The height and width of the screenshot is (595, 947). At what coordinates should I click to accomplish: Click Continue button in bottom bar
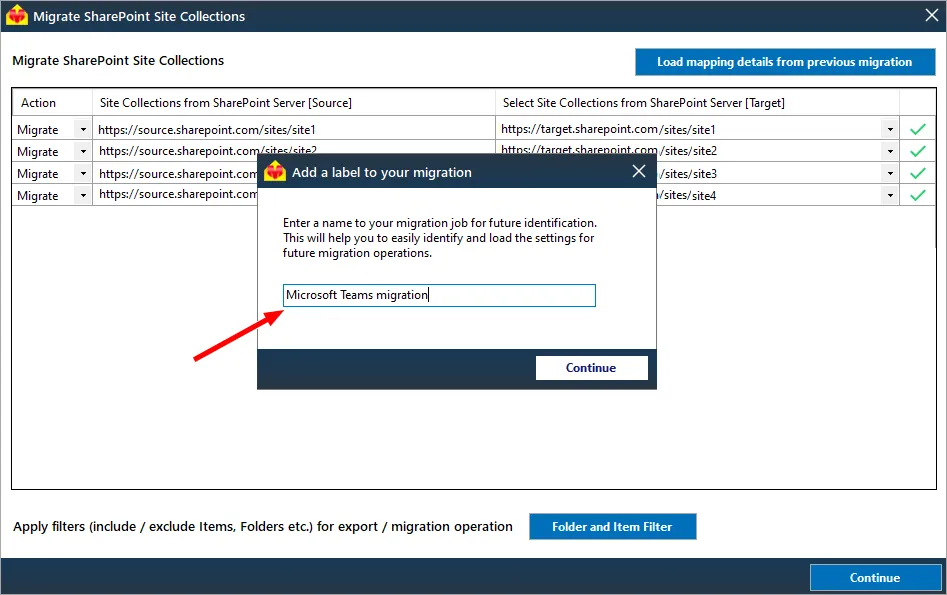pyautogui.click(x=875, y=577)
